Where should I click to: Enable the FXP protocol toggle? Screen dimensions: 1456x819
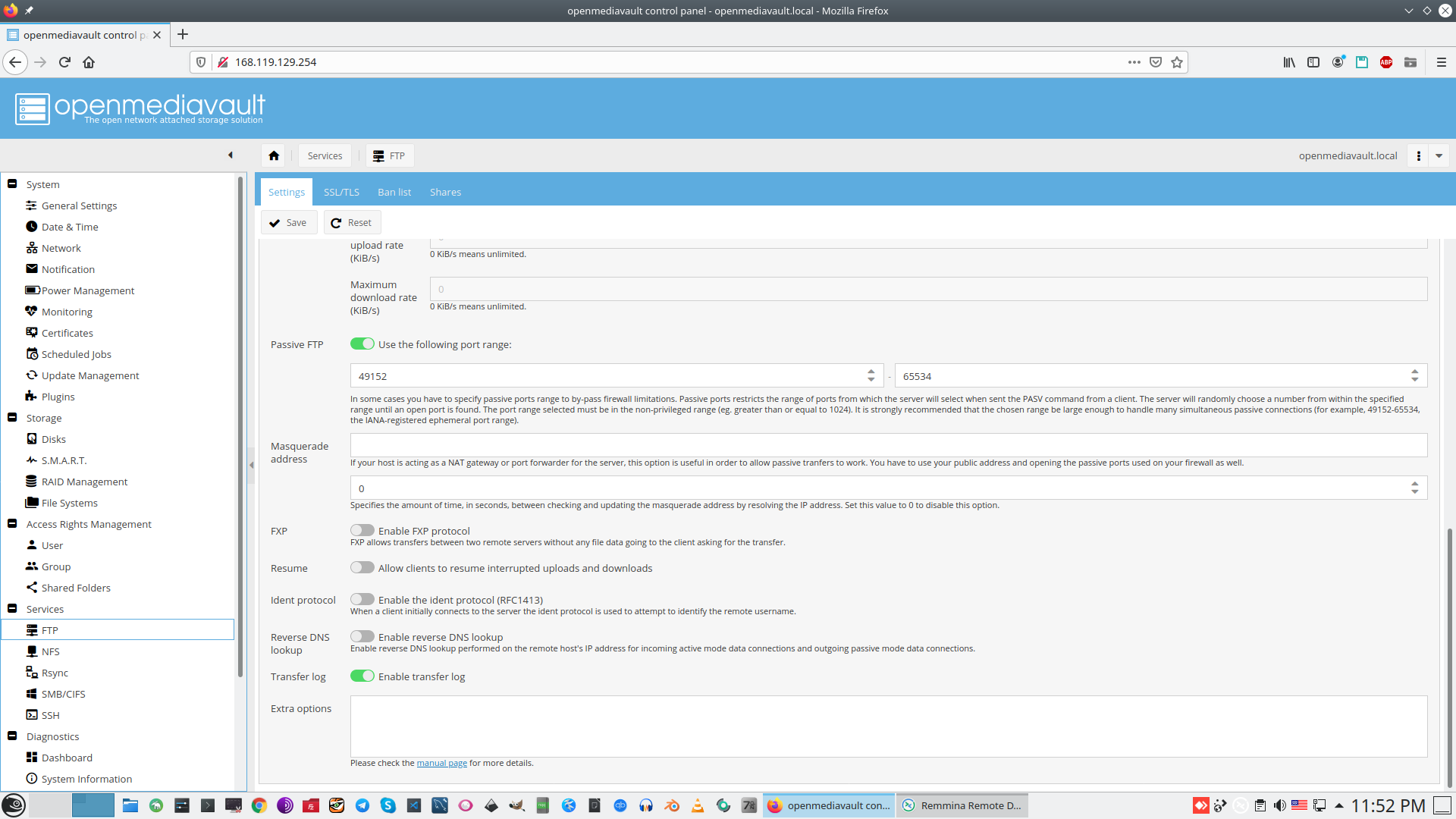tap(362, 531)
